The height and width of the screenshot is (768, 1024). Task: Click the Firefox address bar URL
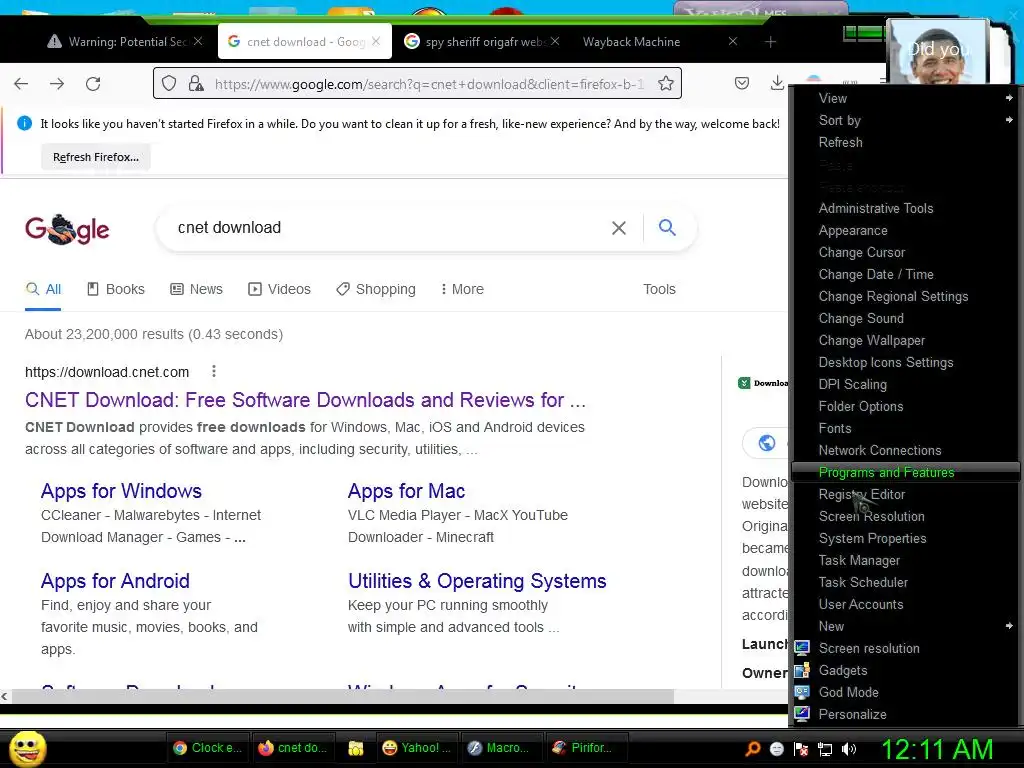pyautogui.click(x=429, y=84)
